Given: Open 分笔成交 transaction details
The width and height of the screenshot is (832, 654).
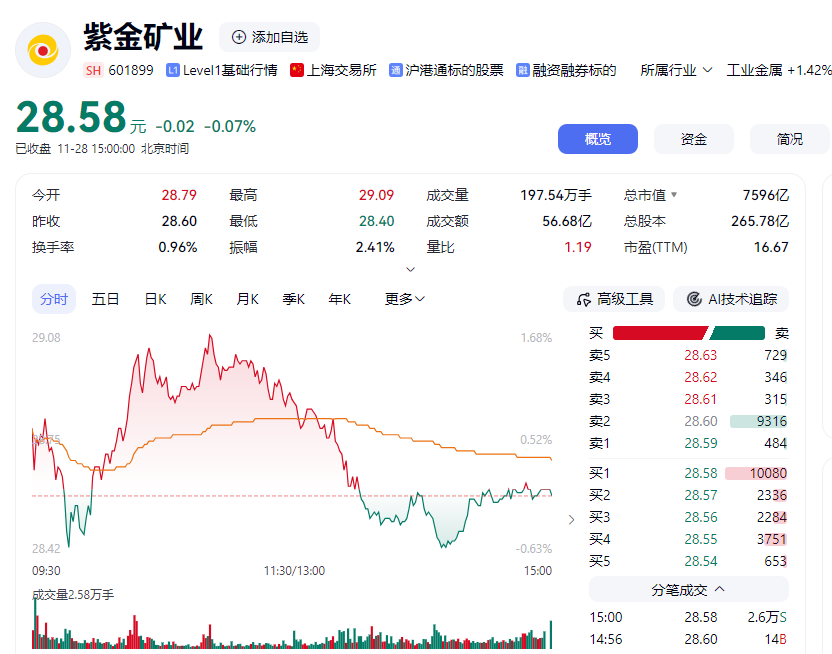Looking at the screenshot, I should click(687, 589).
